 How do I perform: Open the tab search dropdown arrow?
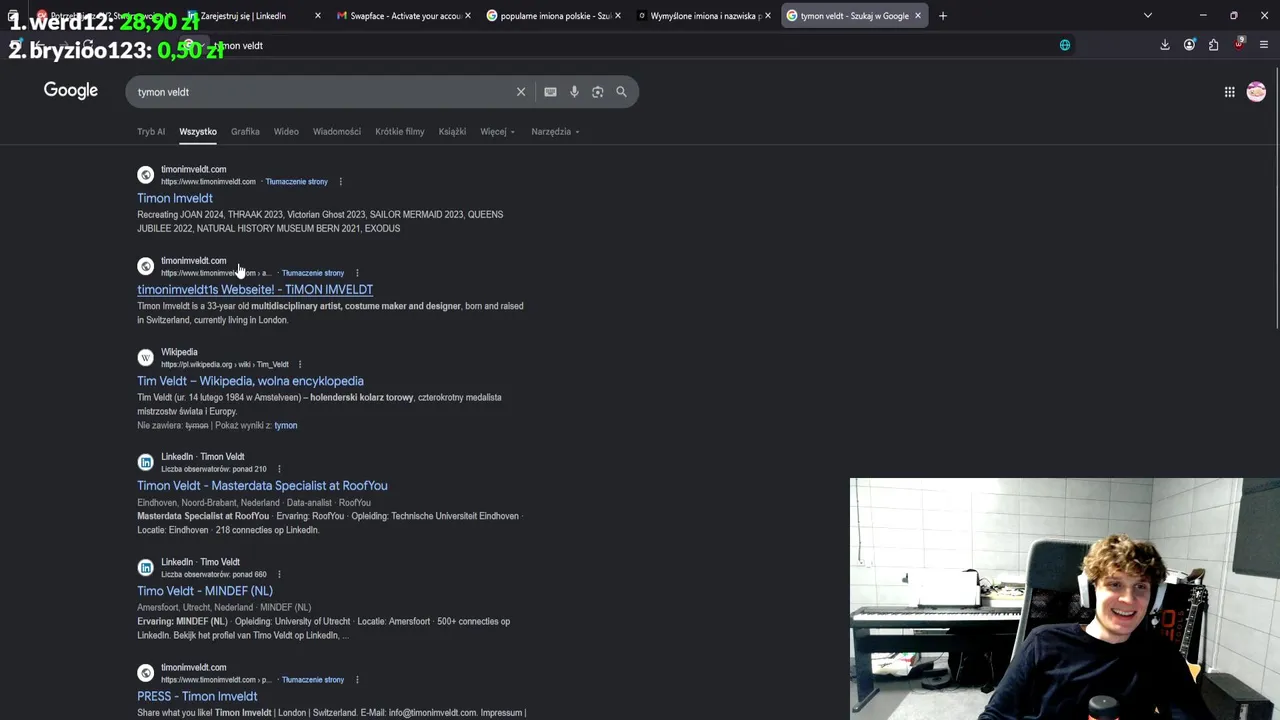pos(1147,16)
